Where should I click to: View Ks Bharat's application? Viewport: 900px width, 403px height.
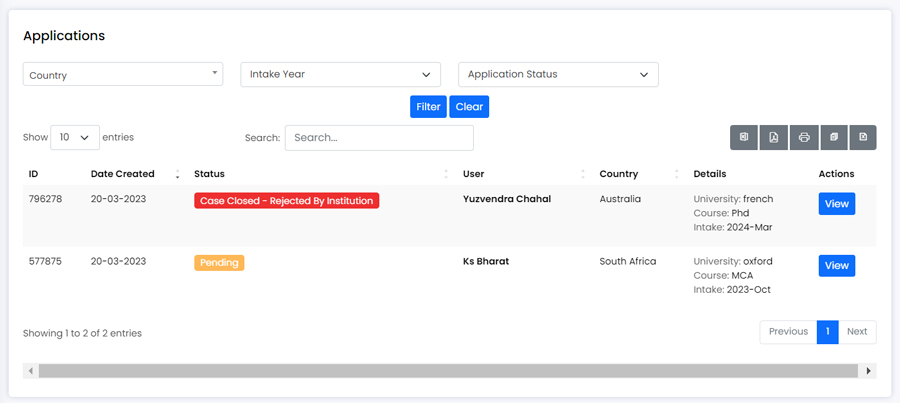click(x=837, y=266)
